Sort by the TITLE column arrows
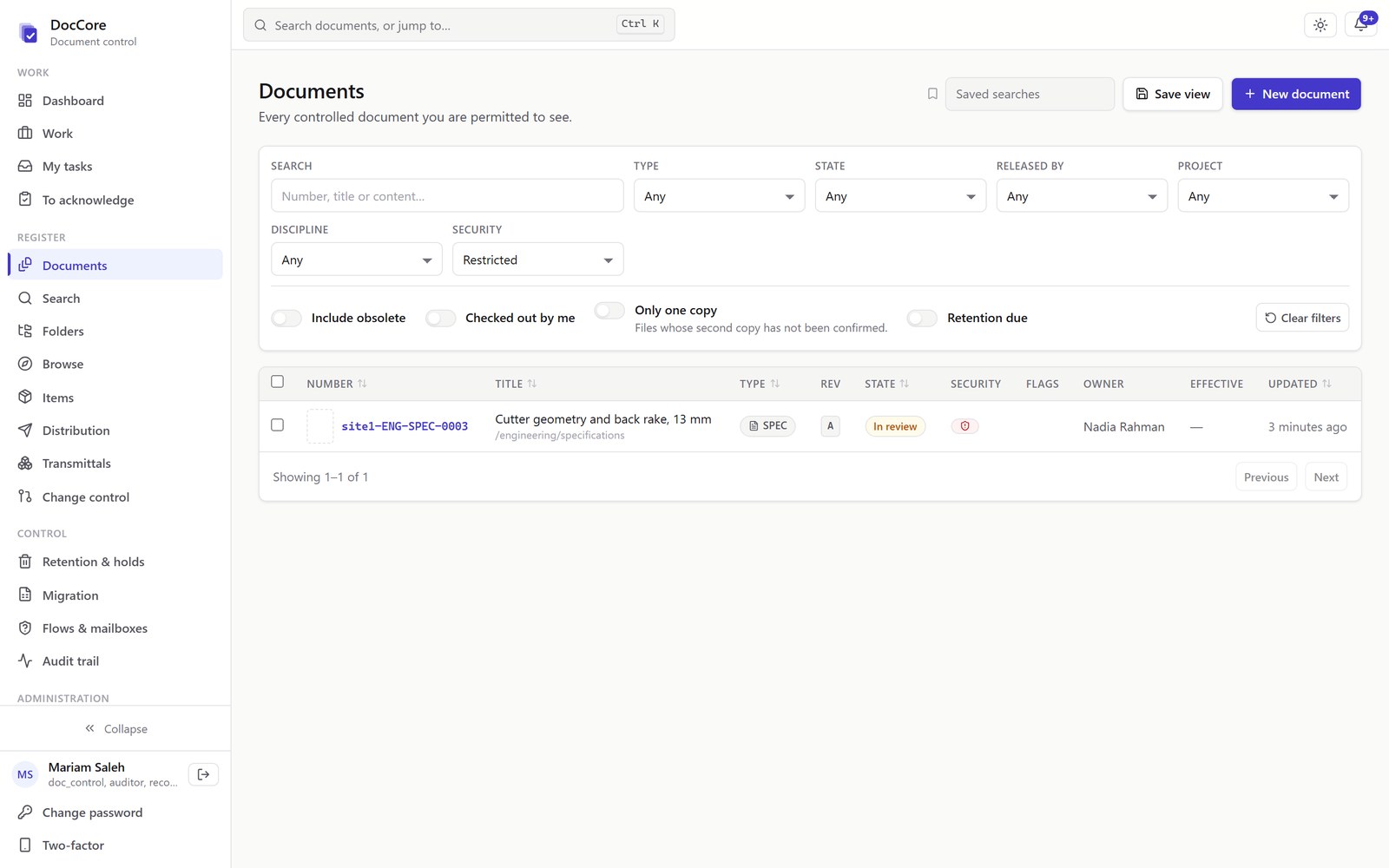1389x868 pixels. click(532, 384)
